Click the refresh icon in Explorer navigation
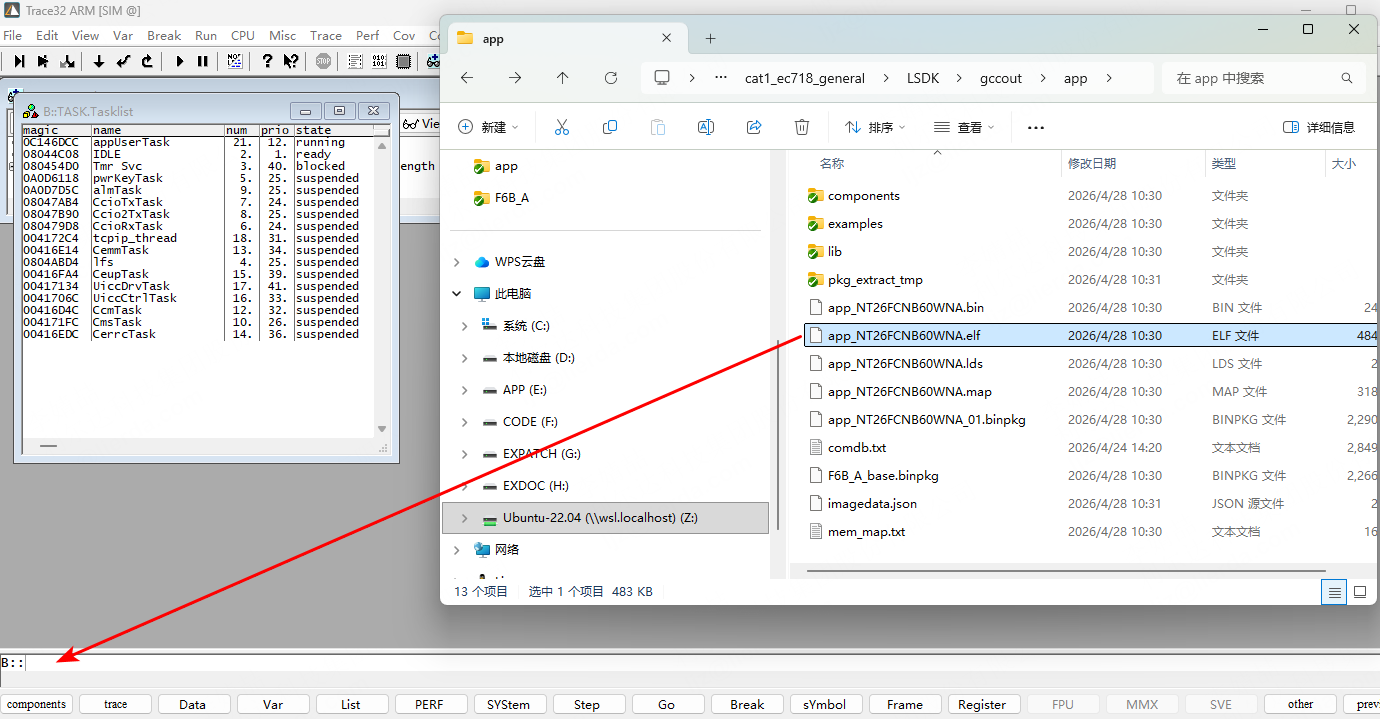1380x719 pixels. click(611, 78)
